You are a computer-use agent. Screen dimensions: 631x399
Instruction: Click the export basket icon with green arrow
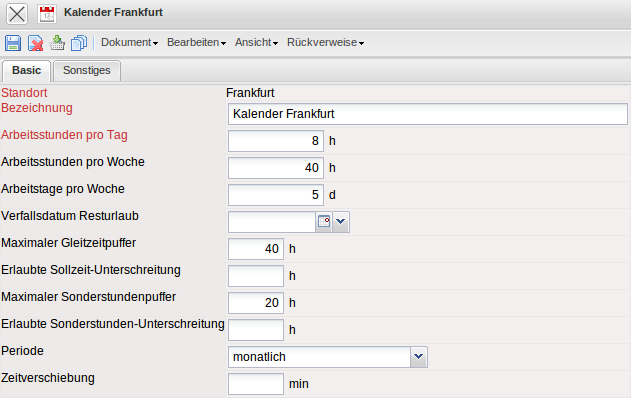[x=57, y=43]
